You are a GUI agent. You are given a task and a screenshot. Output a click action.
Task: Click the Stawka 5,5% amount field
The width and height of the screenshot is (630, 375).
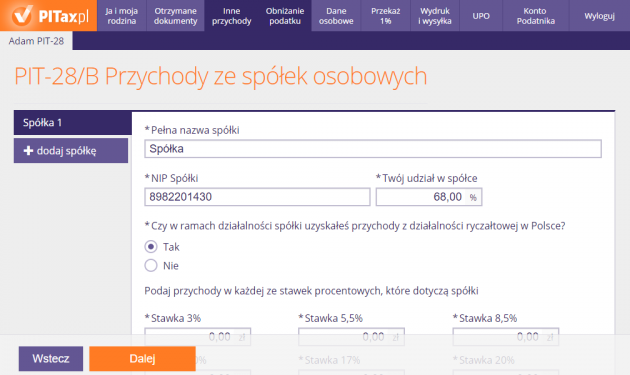click(x=351, y=336)
